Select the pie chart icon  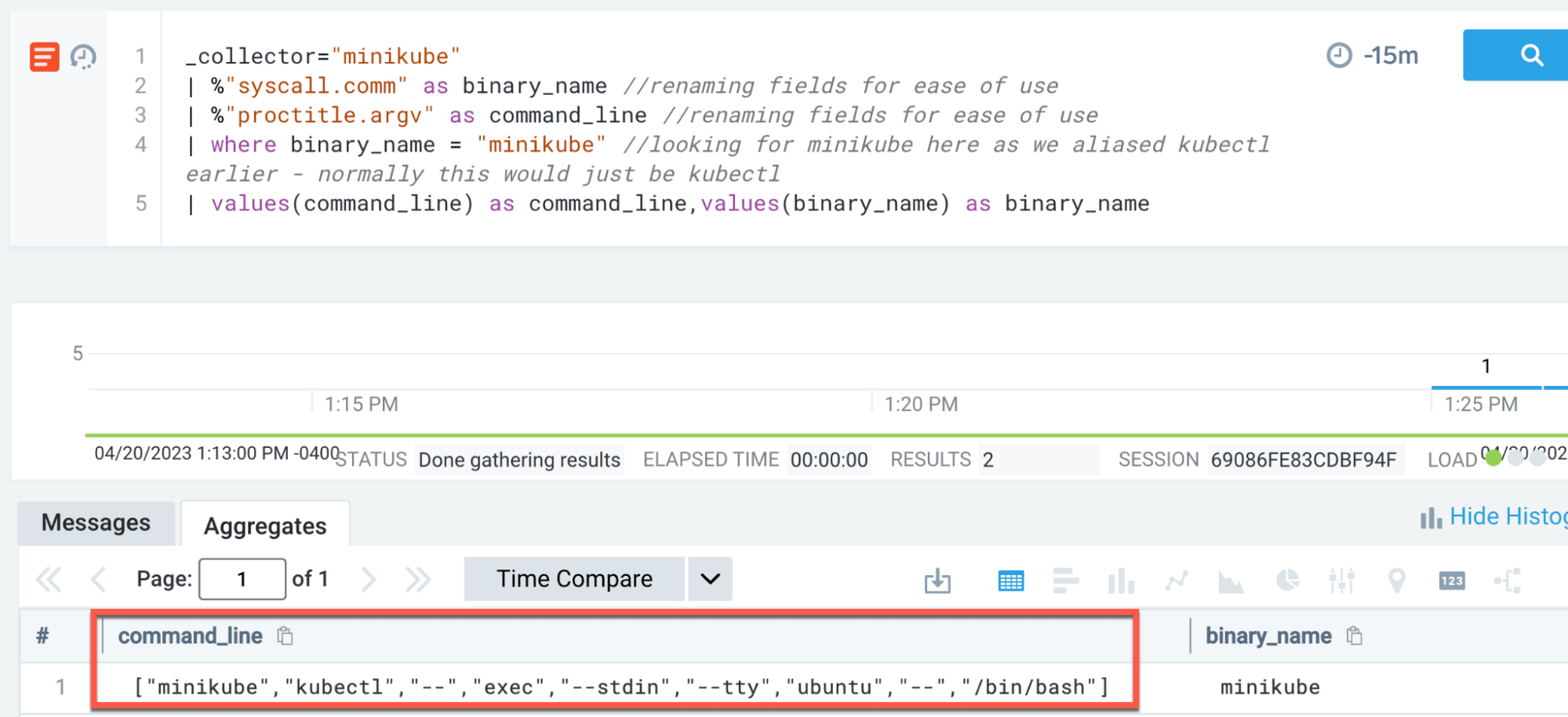tap(1287, 580)
